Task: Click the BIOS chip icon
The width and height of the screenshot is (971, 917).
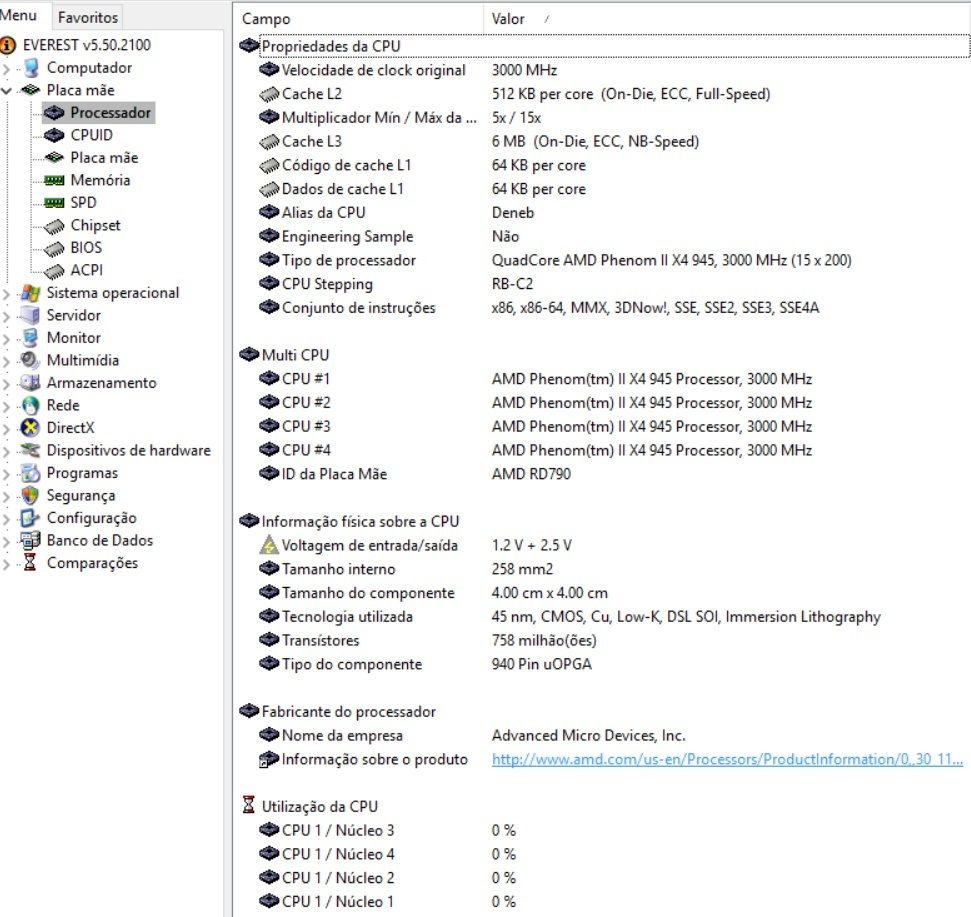Action: 54,248
